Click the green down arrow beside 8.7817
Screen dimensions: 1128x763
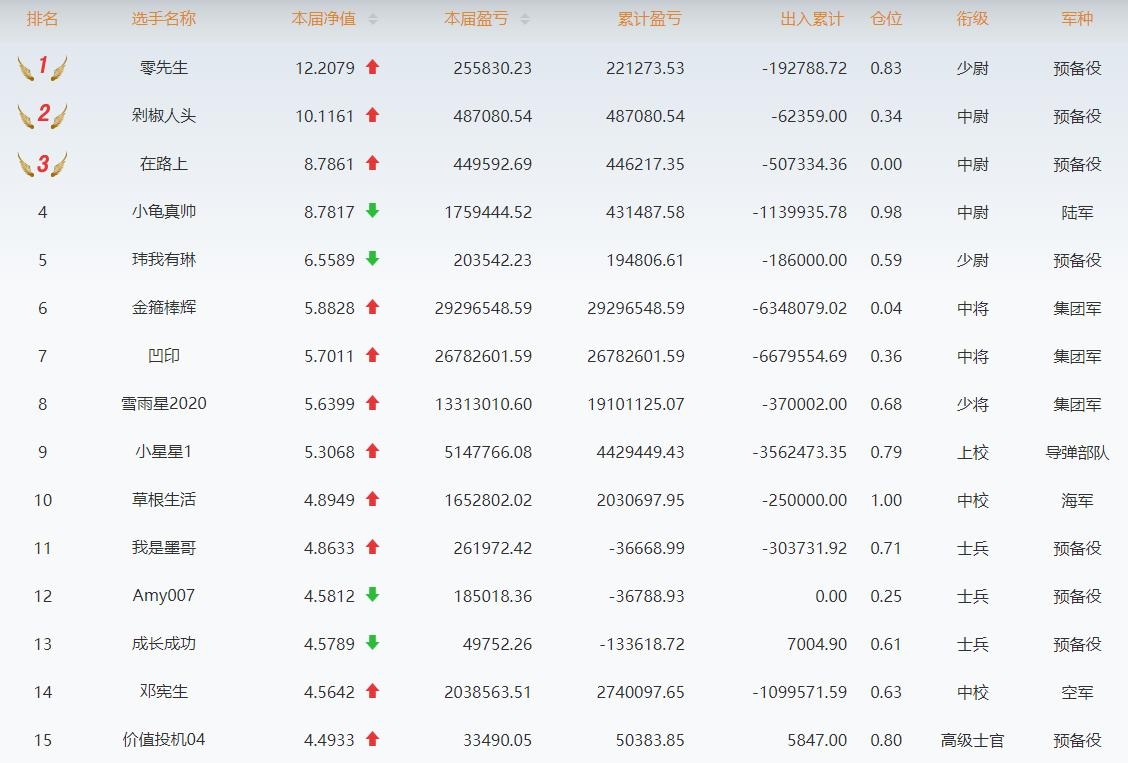coord(372,211)
